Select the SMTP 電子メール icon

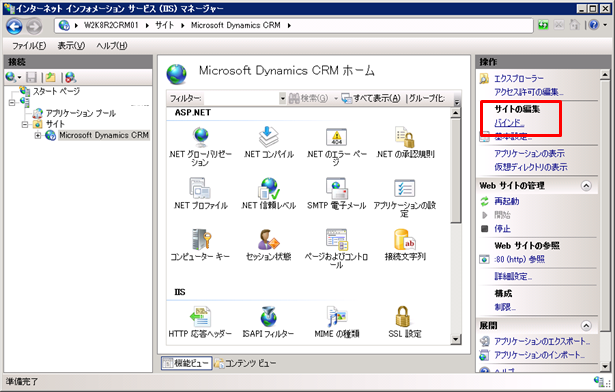[336, 194]
